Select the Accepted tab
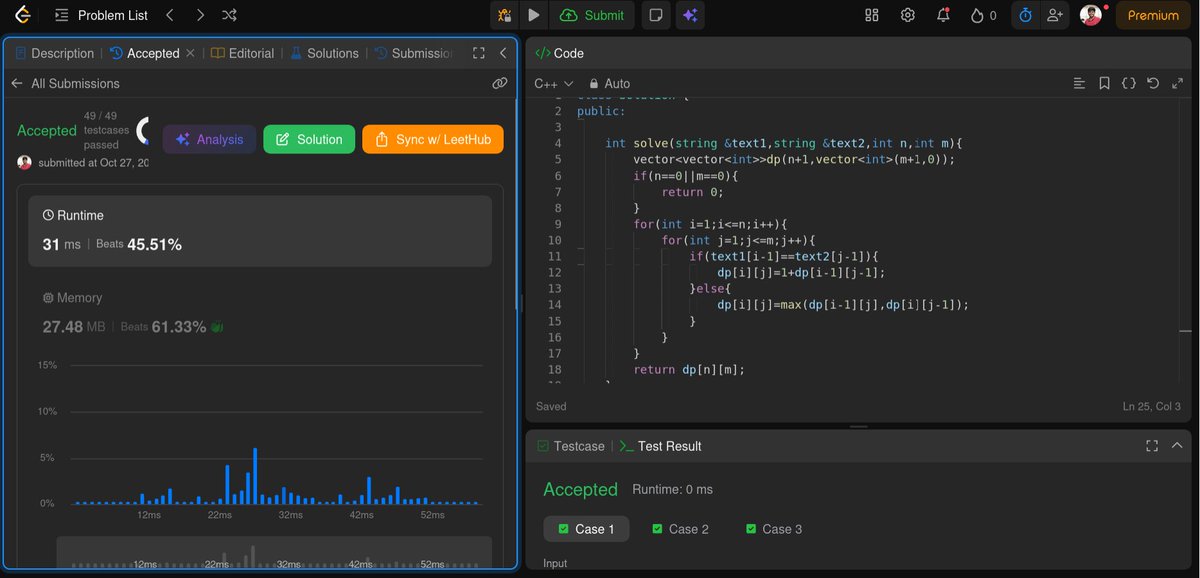 coord(145,53)
